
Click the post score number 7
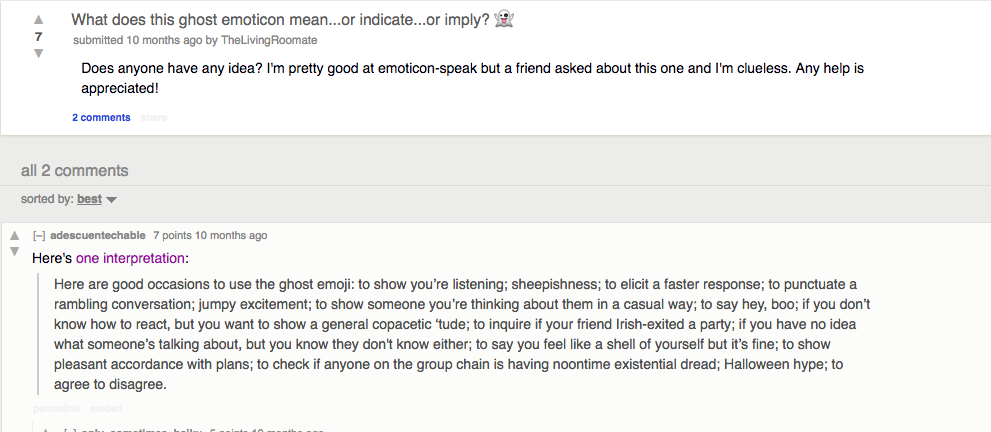pos(39,36)
